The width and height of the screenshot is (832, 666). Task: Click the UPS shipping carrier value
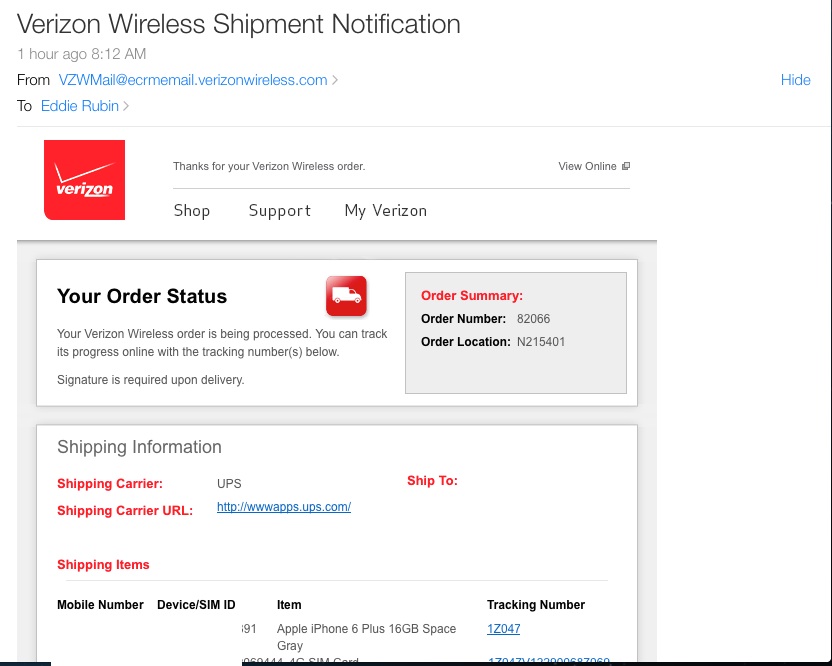coord(229,484)
